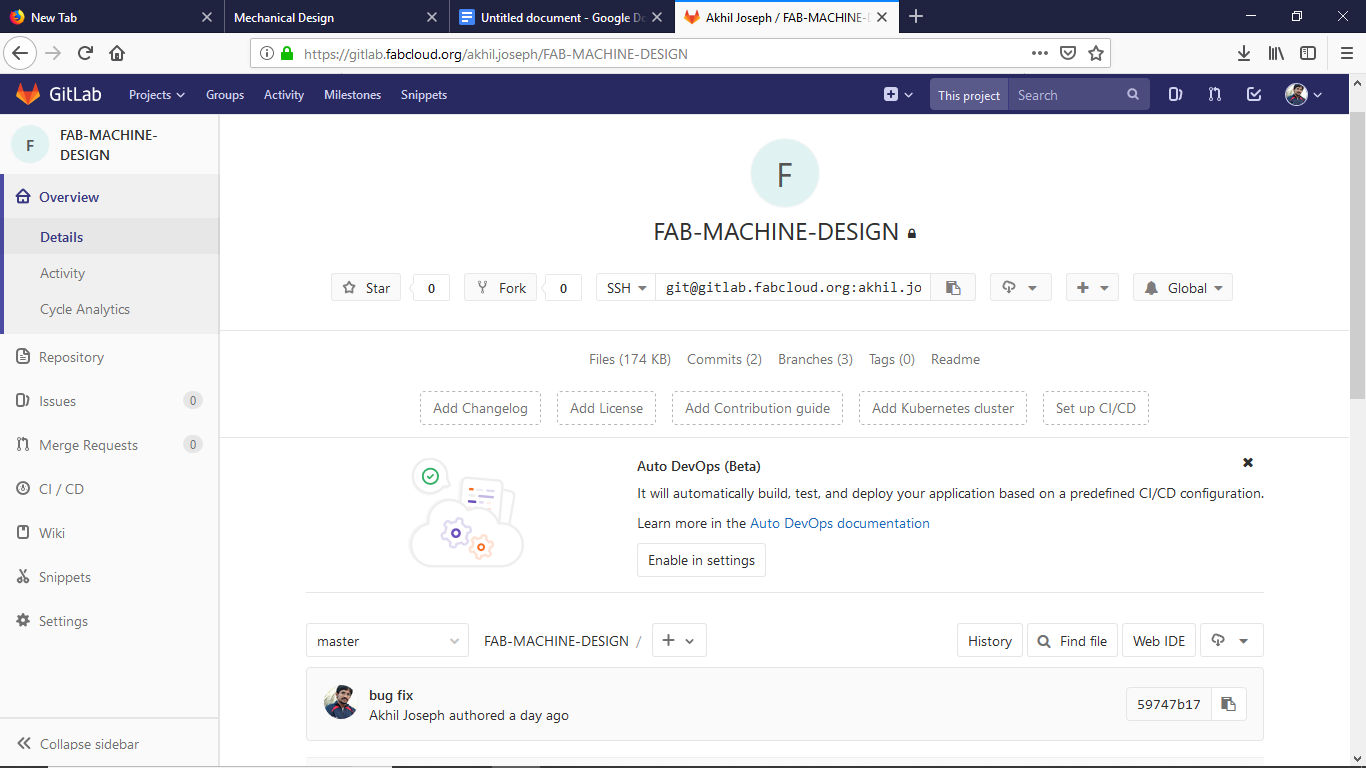Click the F project avatar in the sidebar
The width and height of the screenshot is (1366, 768).
(30, 145)
